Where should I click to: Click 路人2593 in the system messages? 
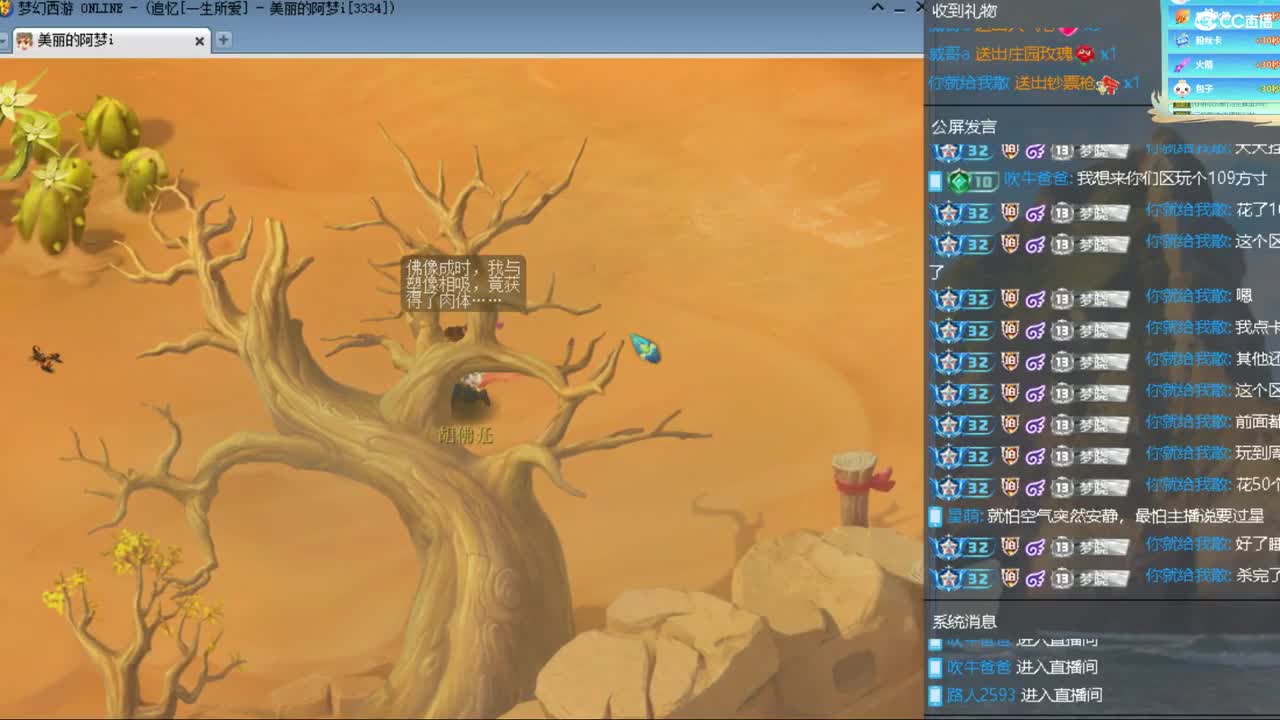pyautogui.click(x=981, y=695)
